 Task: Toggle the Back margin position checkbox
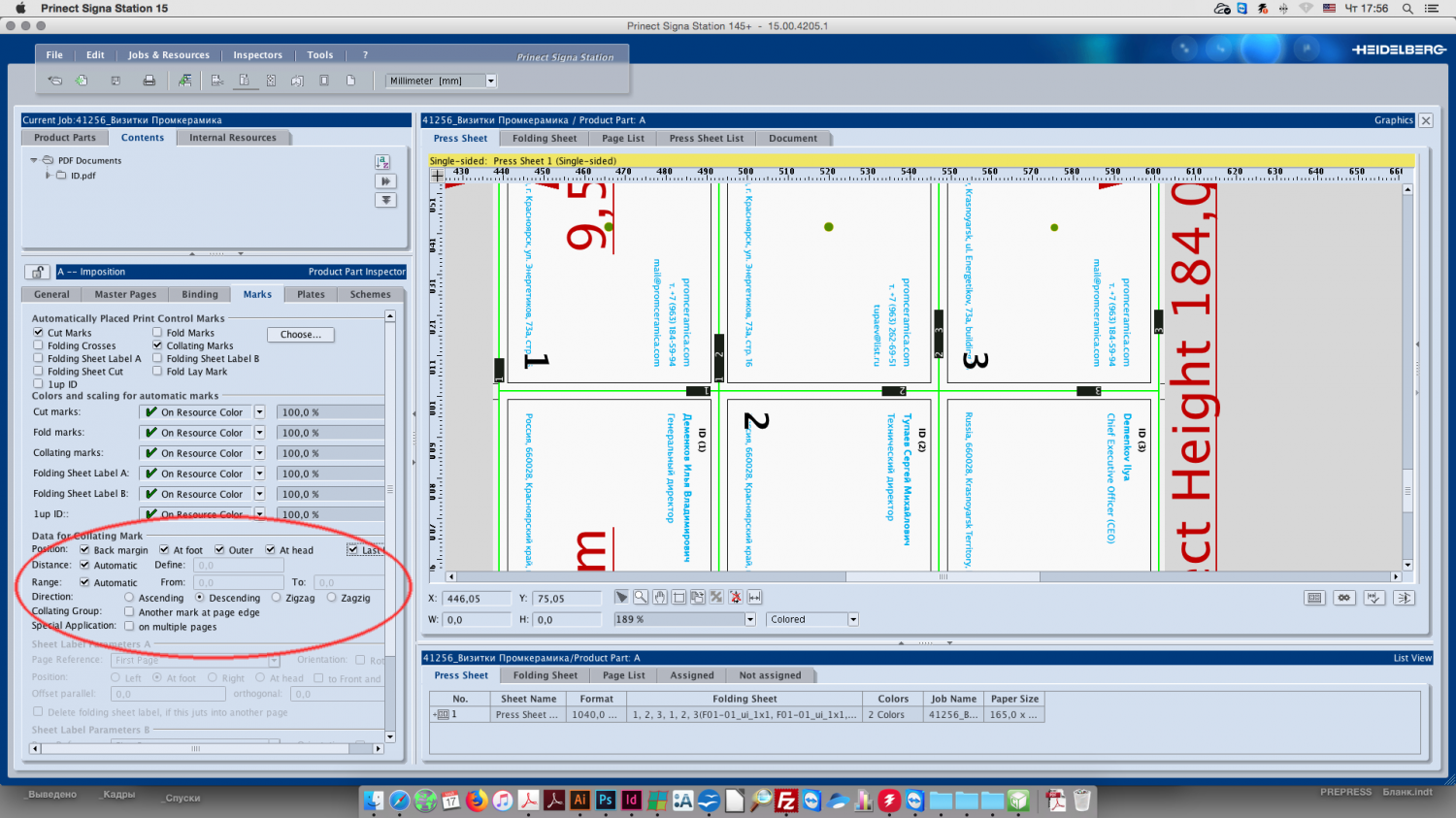coord(84,550)
